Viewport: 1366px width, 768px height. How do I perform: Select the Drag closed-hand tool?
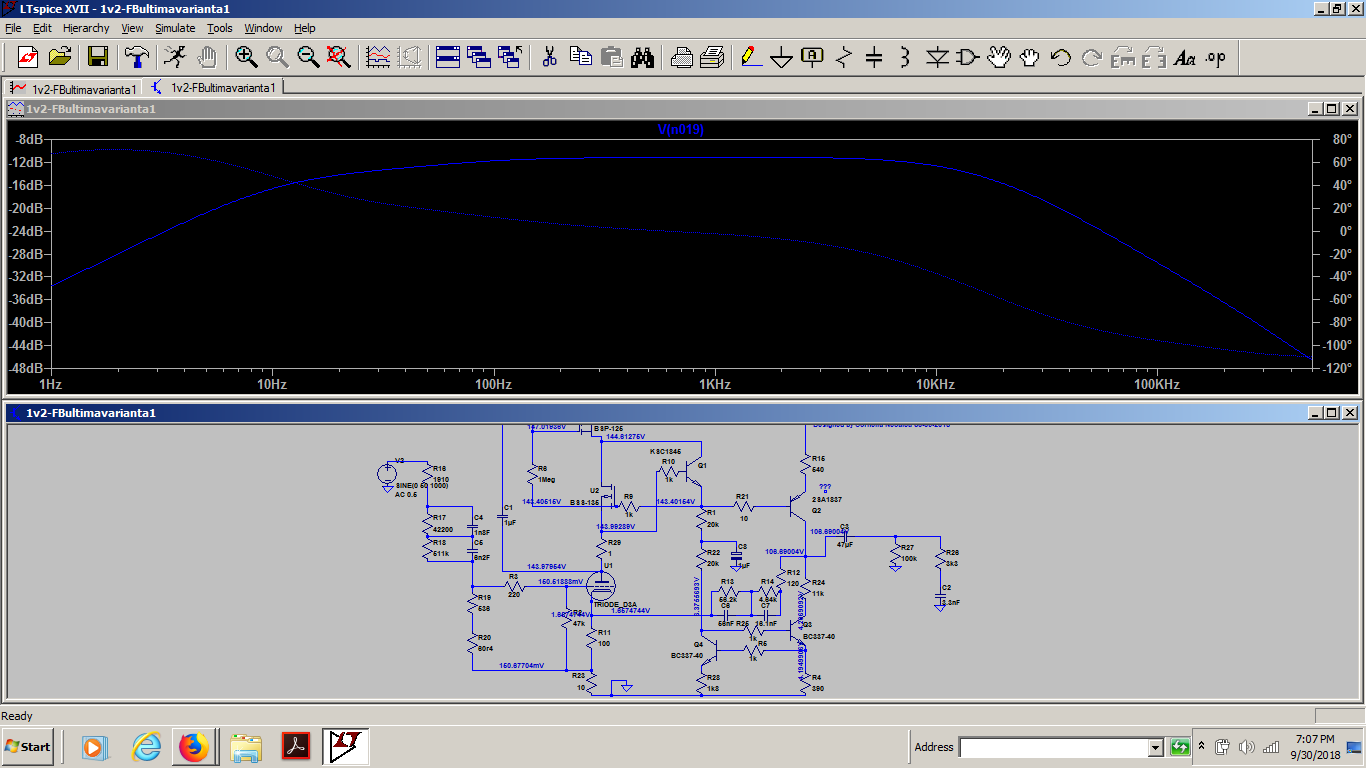1030,57
